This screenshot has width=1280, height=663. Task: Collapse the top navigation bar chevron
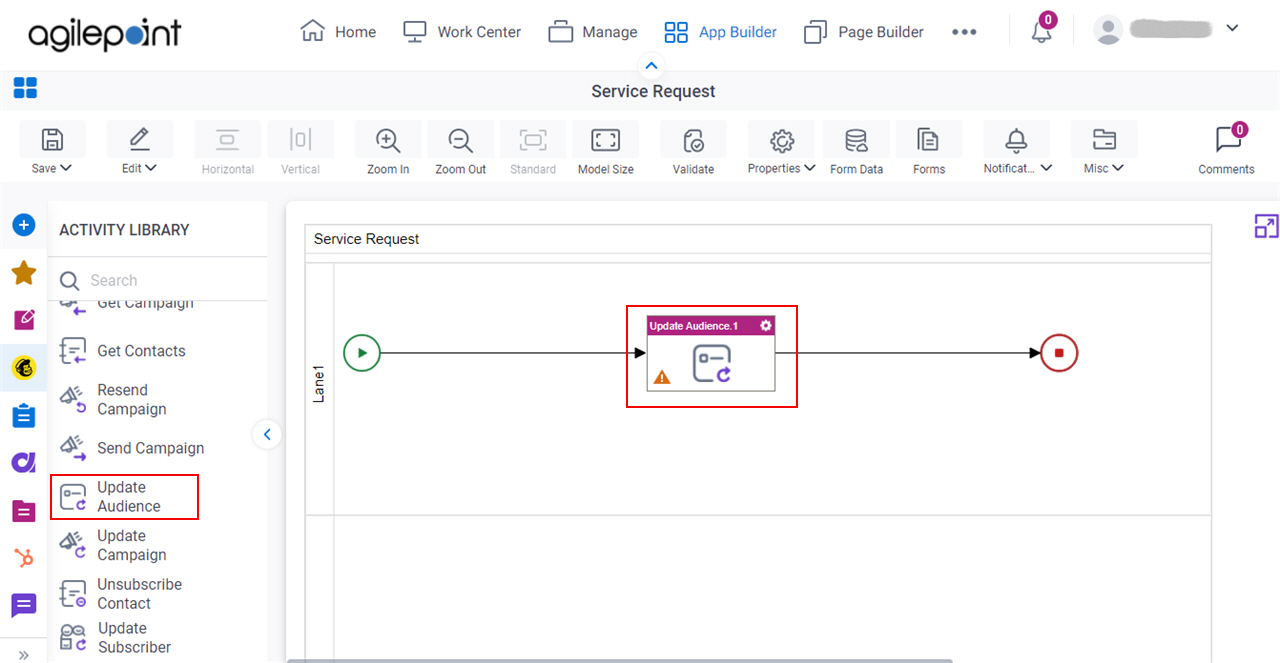[651, 66]
